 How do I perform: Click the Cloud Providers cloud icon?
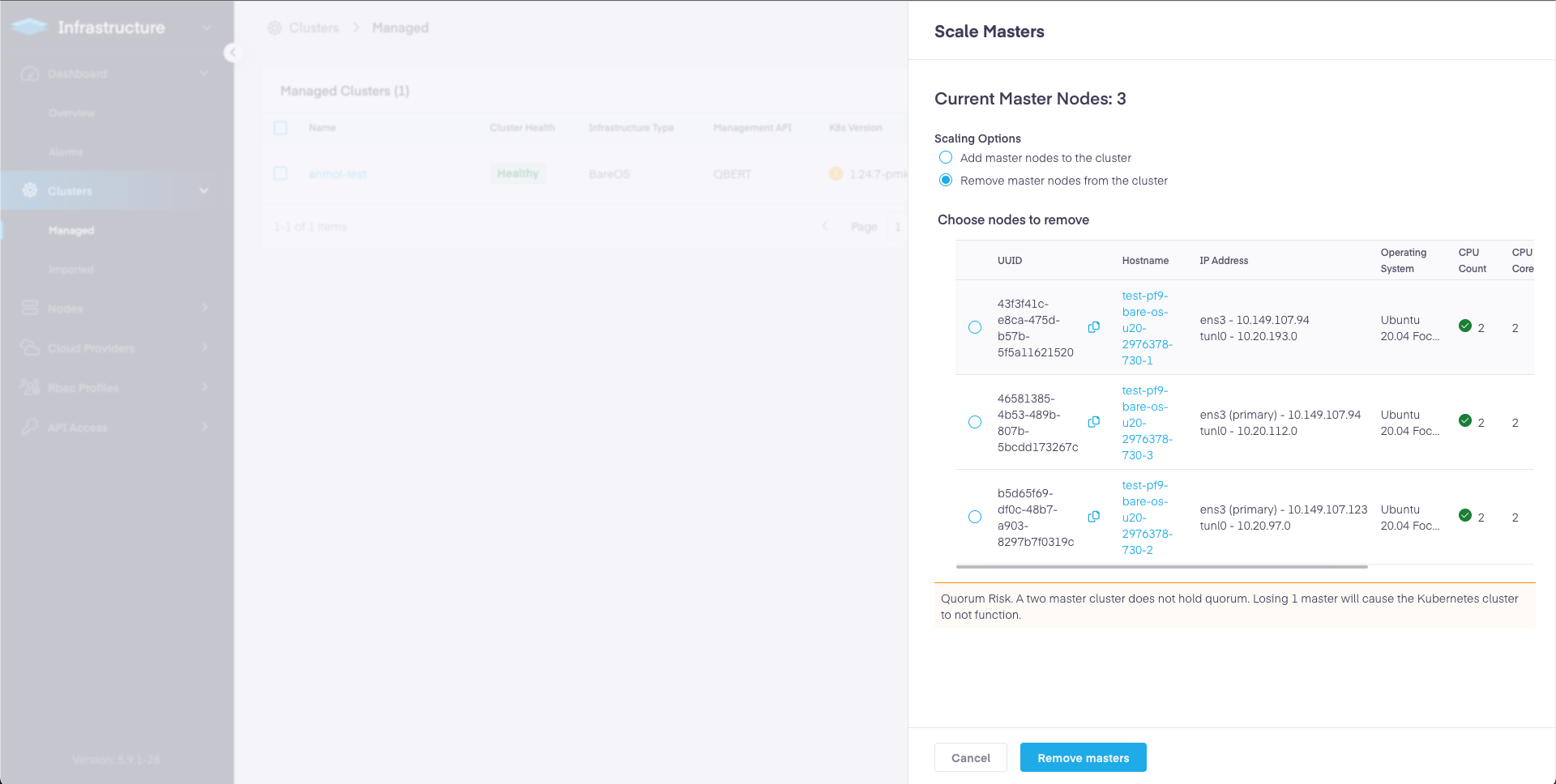pos(30,347)
